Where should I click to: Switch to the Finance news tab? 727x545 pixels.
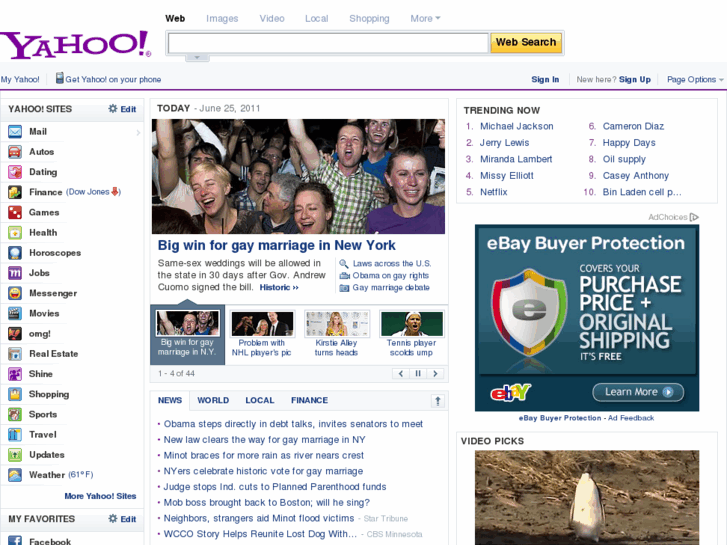click(x=309, y=400)
